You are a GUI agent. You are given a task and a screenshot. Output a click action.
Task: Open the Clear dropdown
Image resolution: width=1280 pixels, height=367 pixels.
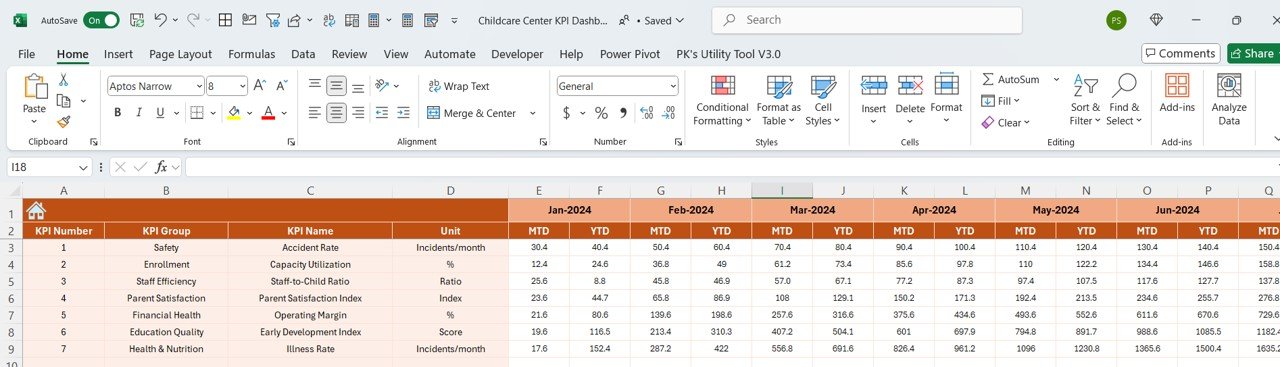pos(1005,123)
